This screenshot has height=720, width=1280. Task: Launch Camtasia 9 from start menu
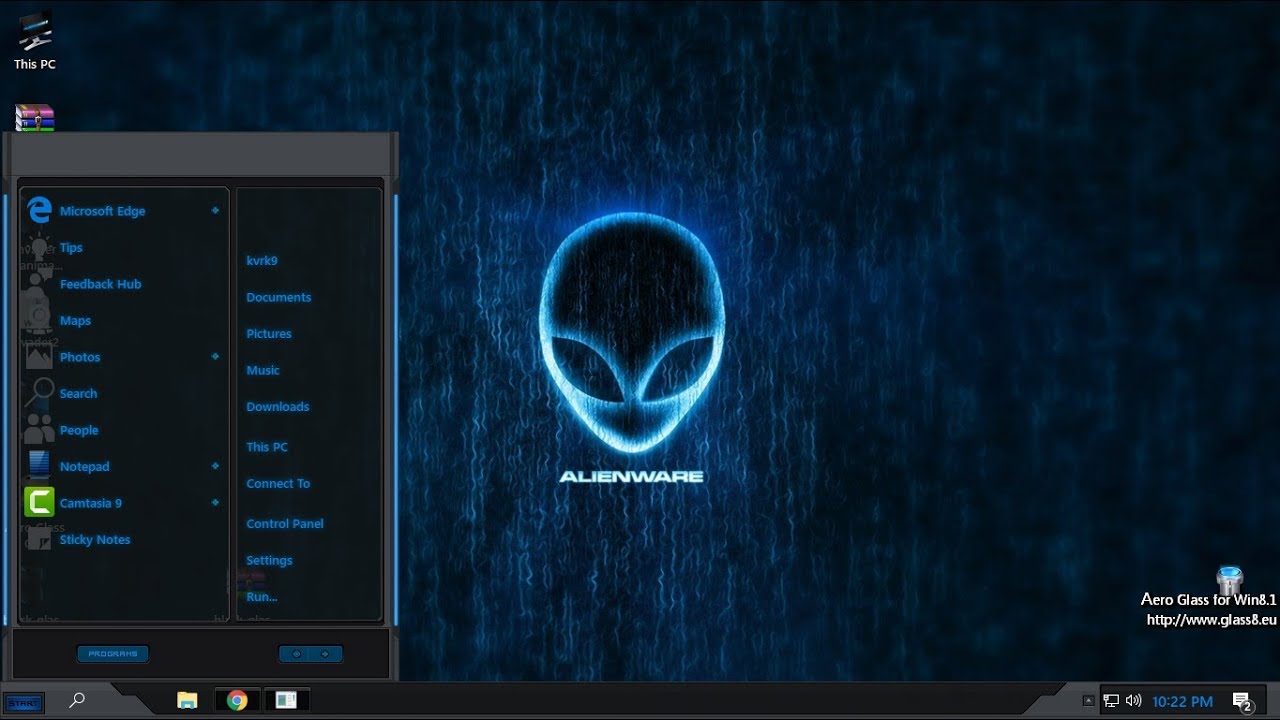point(124,503)
